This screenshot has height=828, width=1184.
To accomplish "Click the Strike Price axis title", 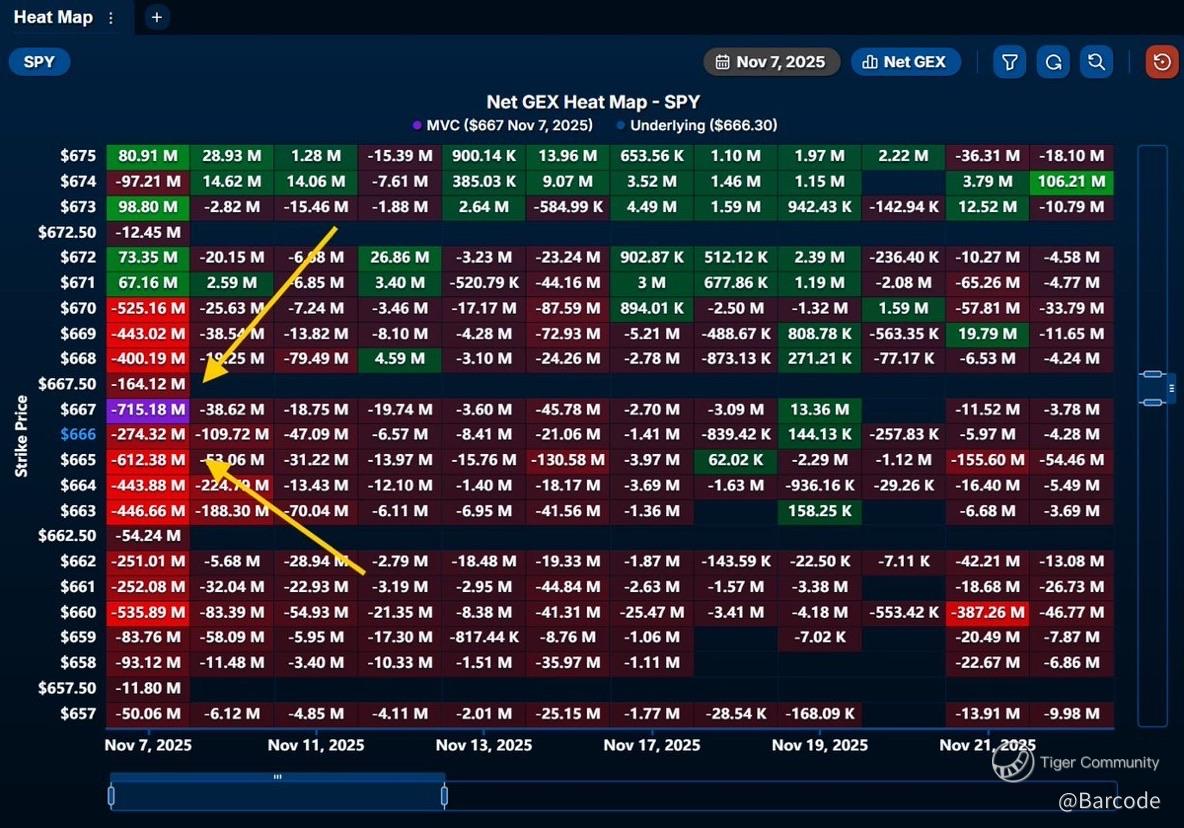I will 21,436.
